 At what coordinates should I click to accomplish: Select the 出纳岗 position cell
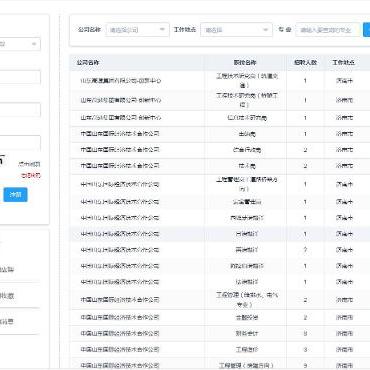click(x=245, y=134)
